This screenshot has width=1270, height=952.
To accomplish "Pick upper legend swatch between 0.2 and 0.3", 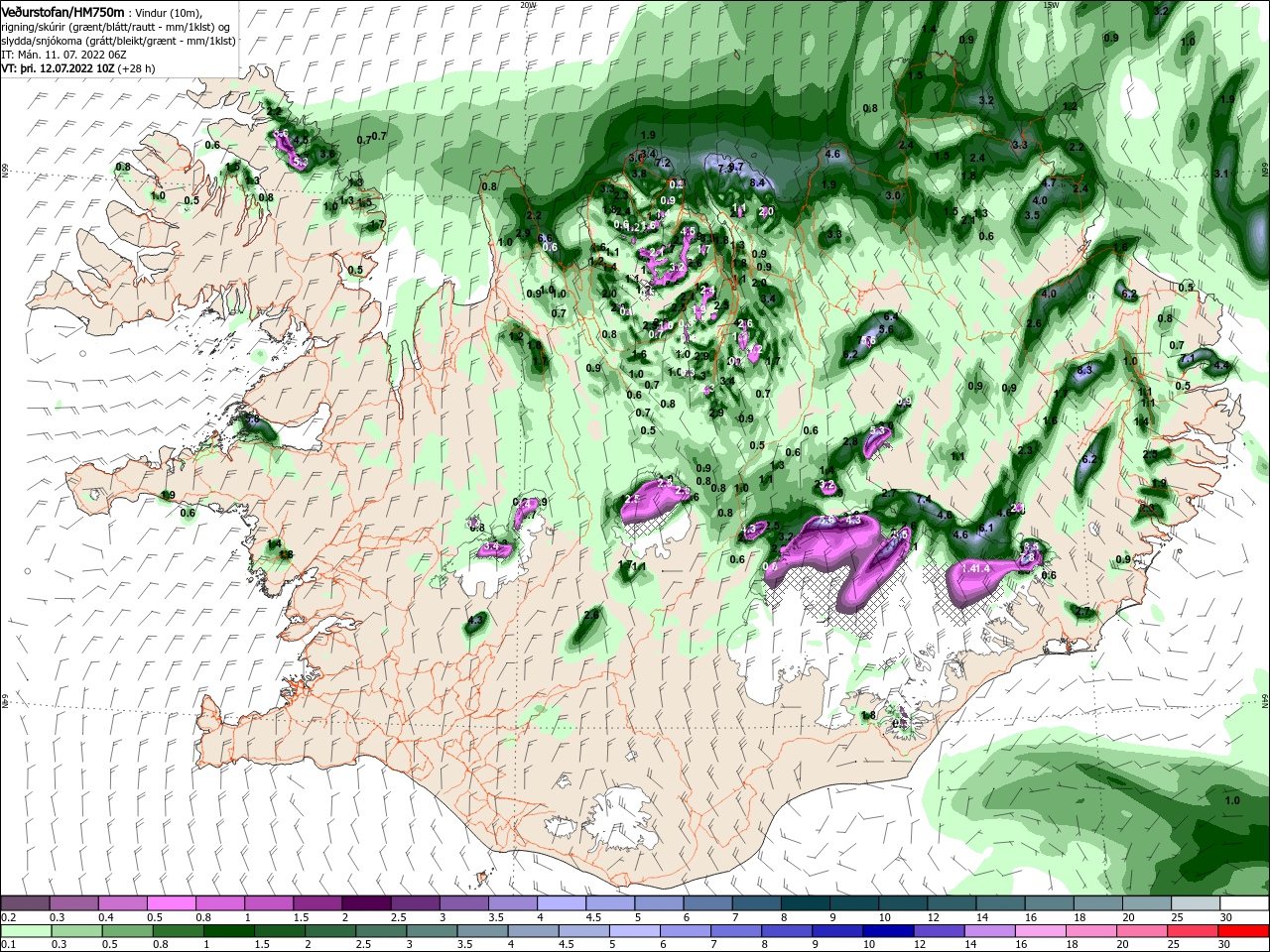I will (x=25, y=903).
